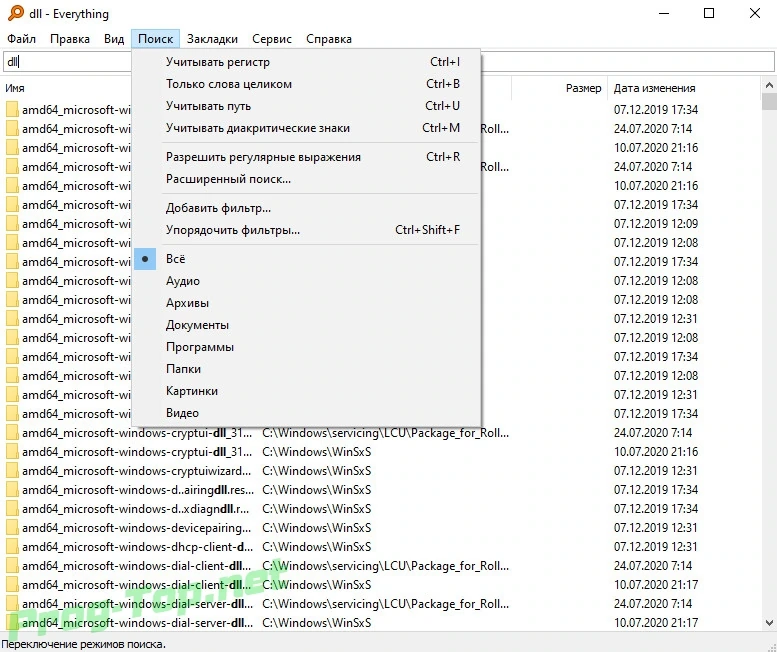777x652 pixels.
Task: Open the Закладки menu
Action: pyautogui.click(x=212, y=39)
